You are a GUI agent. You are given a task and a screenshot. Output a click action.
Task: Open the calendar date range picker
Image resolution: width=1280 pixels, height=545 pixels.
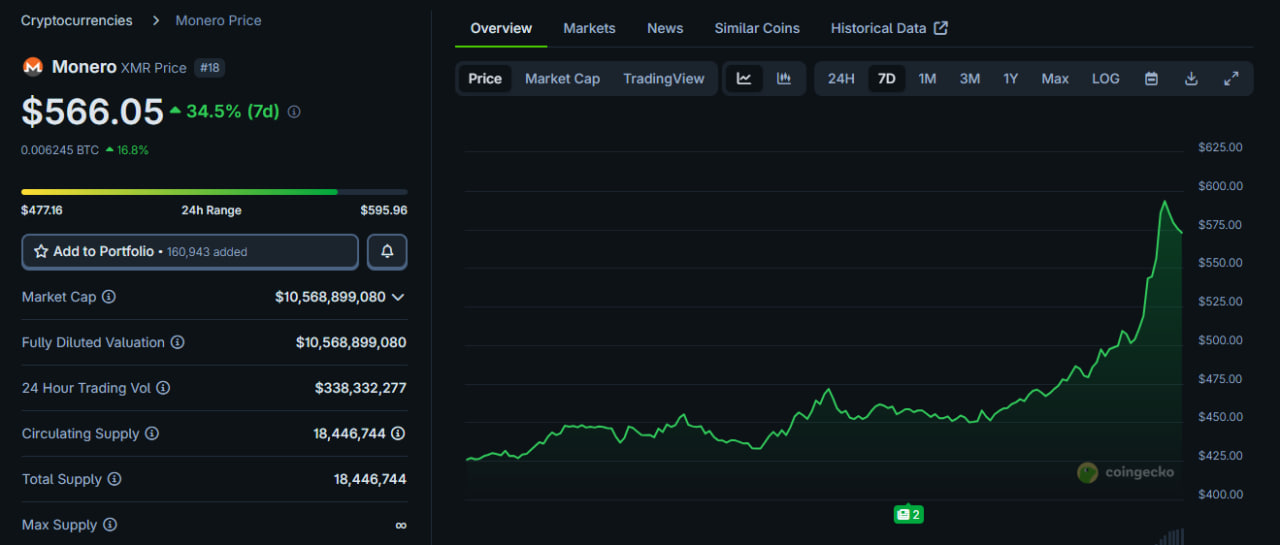pyautogui.click(x=1151, y=79)
